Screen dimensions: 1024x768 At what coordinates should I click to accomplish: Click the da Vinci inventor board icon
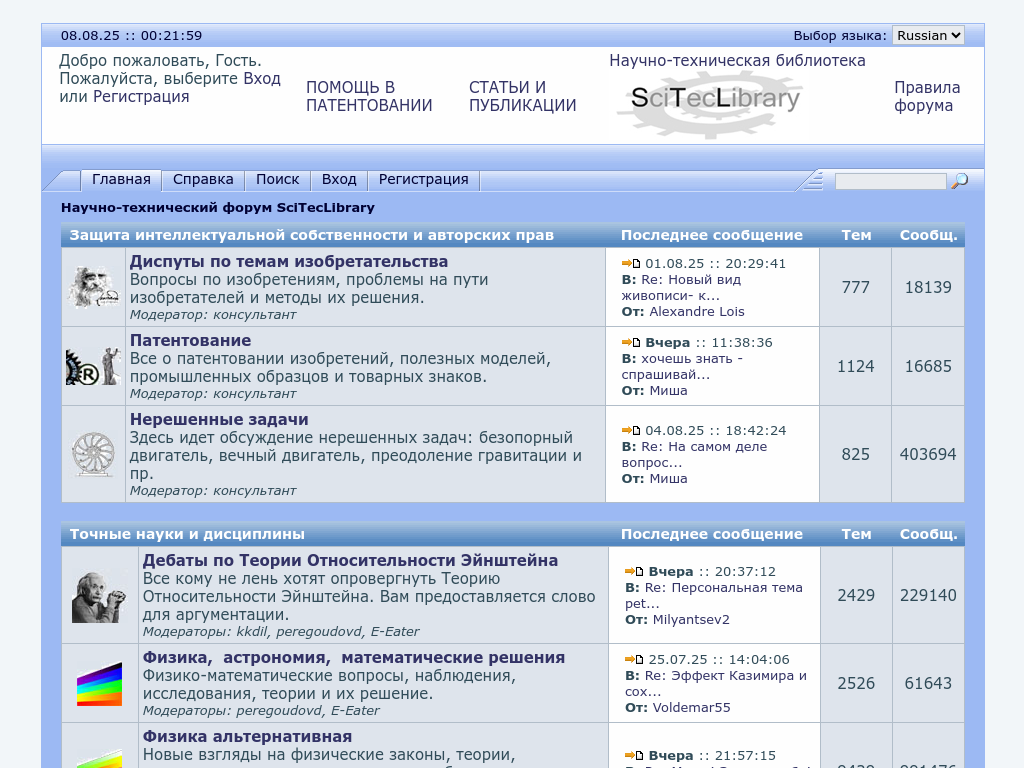tap(93, 288)
